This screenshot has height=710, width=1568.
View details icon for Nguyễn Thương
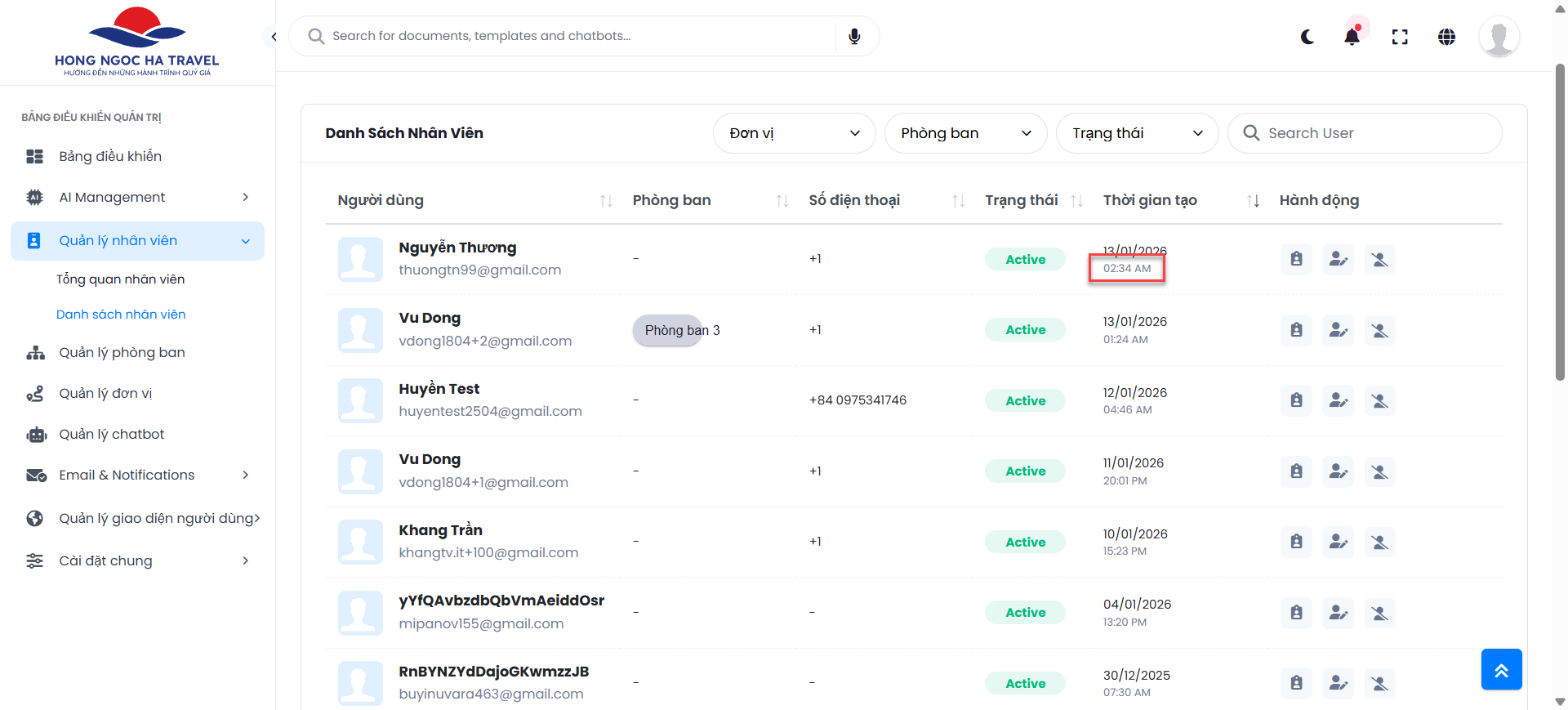[1296, 260]
